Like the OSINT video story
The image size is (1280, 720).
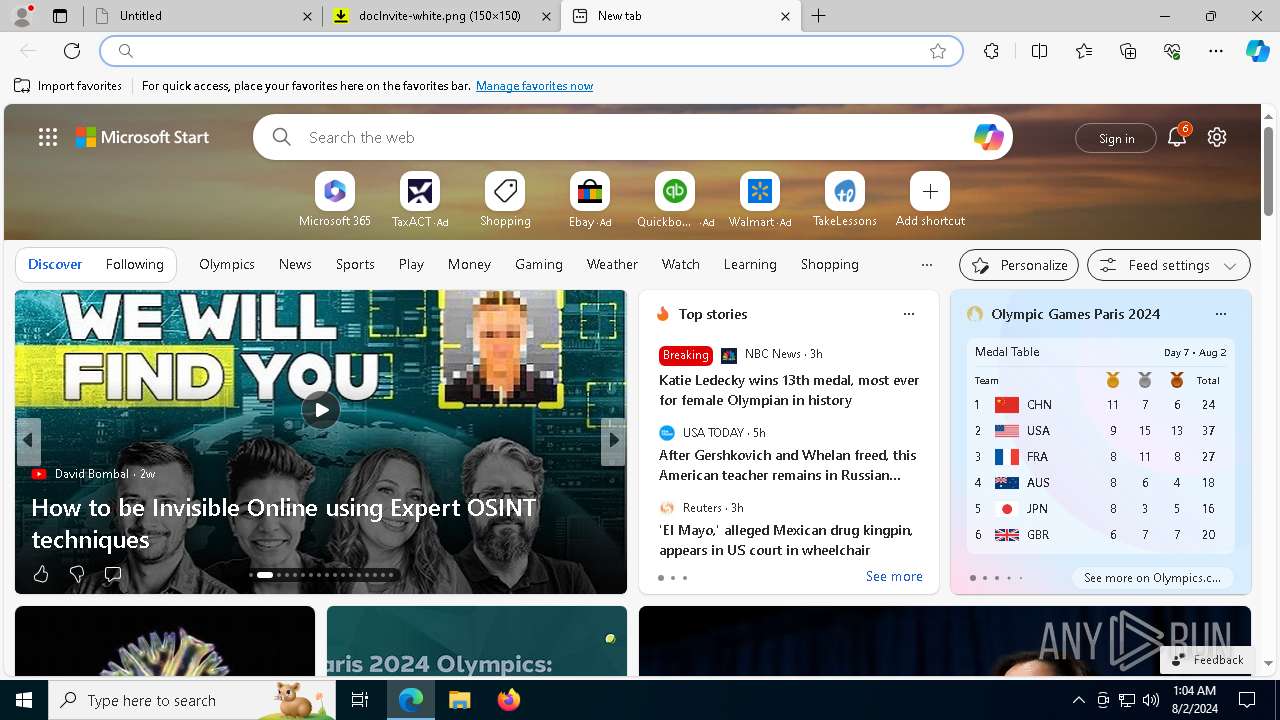pos(41,574)
